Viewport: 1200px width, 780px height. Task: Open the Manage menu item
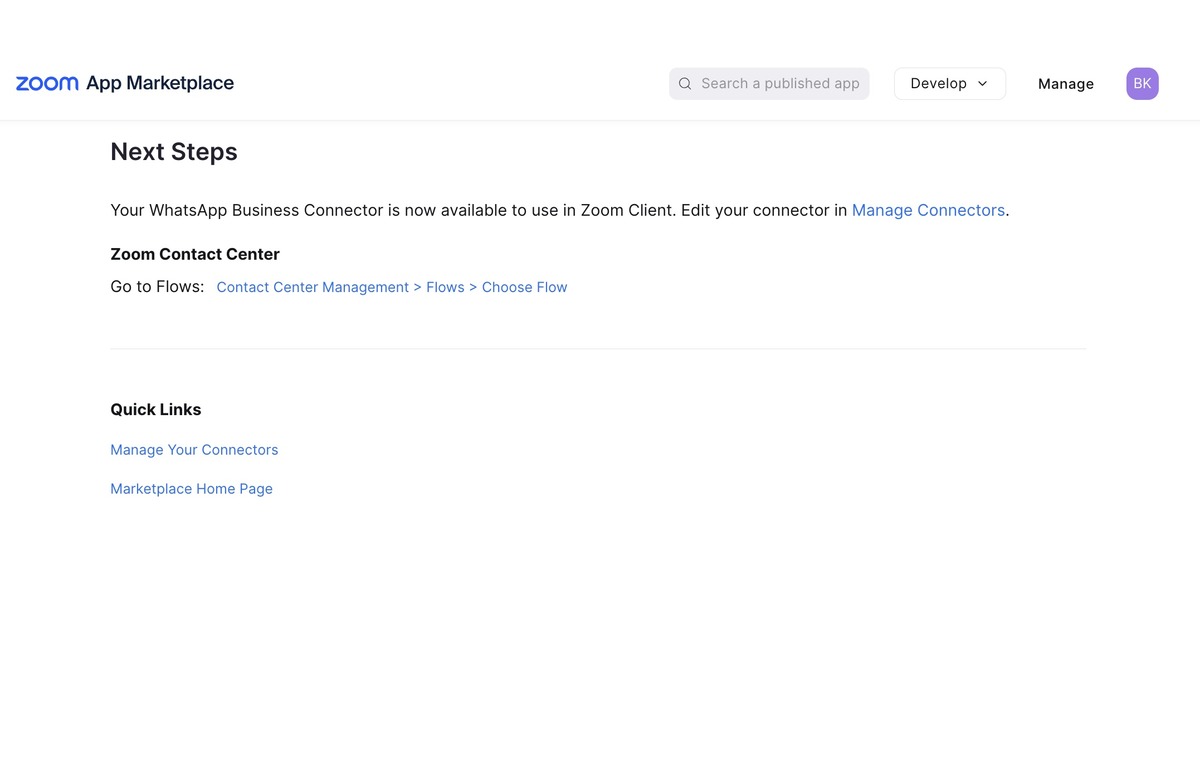[x=1066, y=84]
